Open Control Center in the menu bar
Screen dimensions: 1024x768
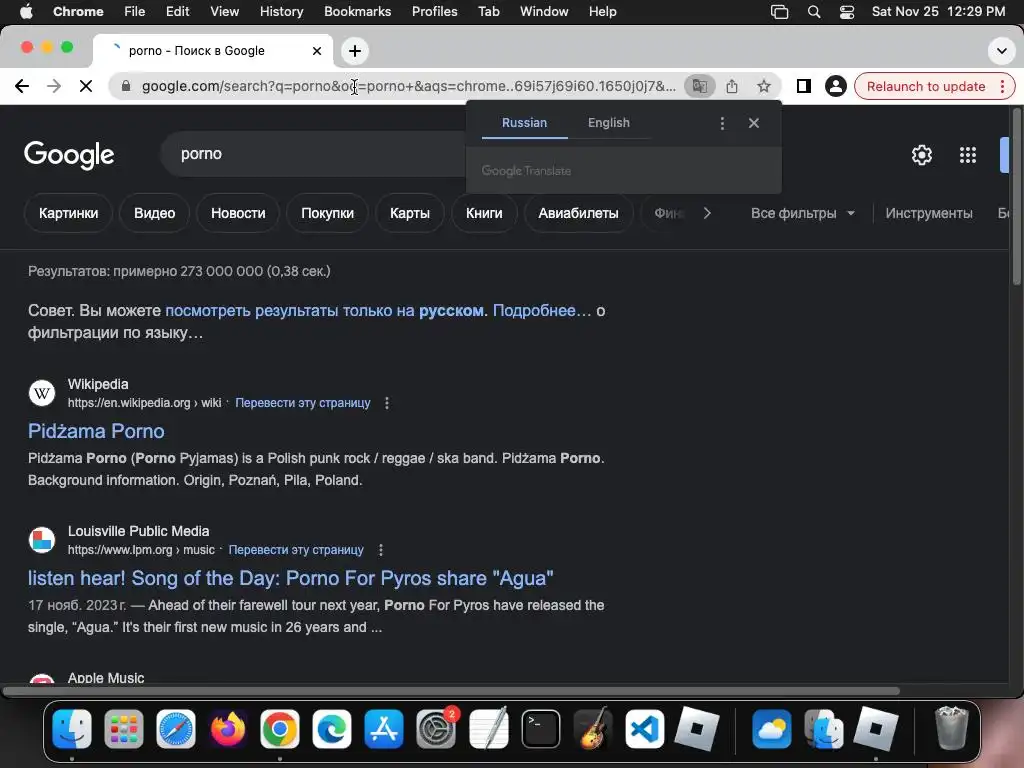point(847,12)
